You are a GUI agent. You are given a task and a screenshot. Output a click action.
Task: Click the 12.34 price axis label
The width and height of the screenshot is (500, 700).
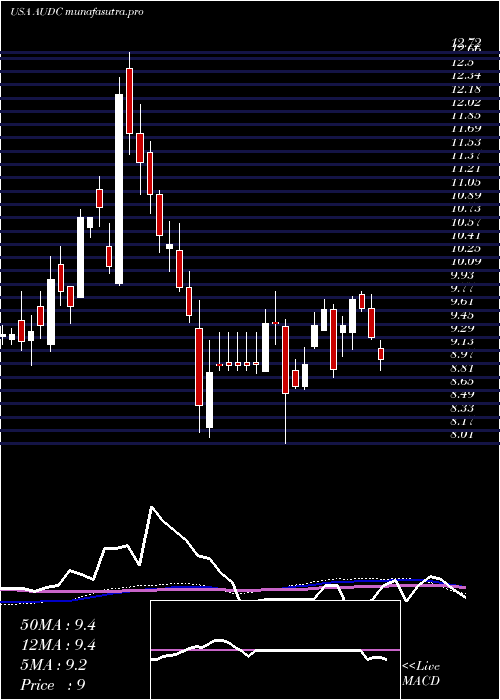click(x=466, y=75)
